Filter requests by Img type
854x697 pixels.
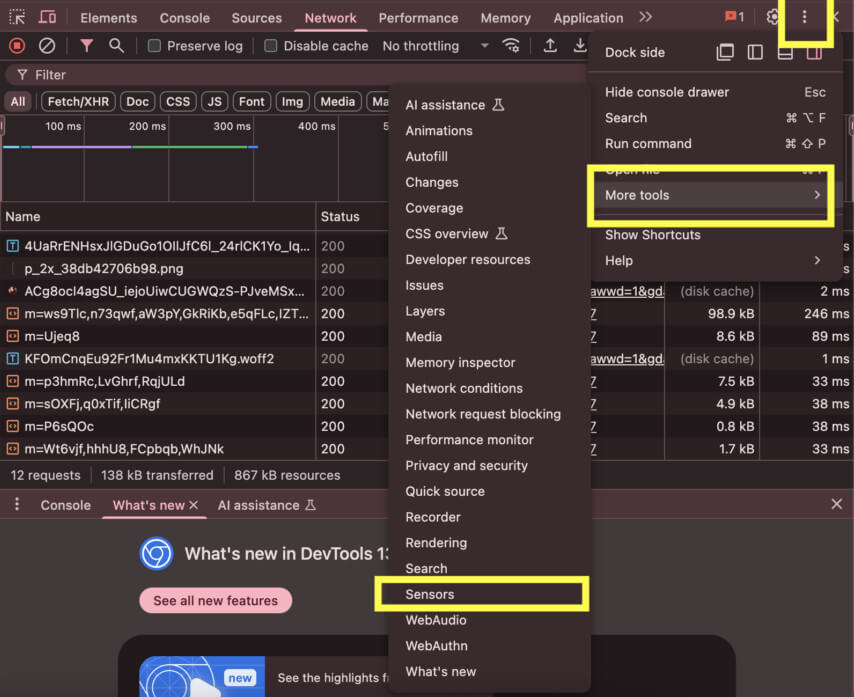[x=292, y=102]
